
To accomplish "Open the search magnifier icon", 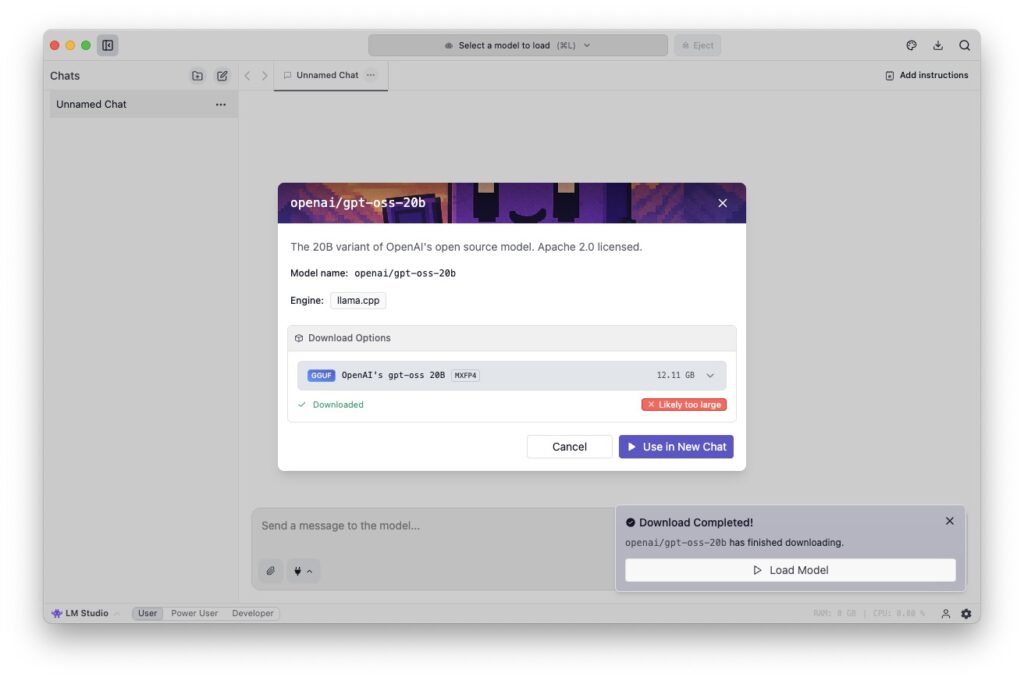I will (x=965, y=45).
